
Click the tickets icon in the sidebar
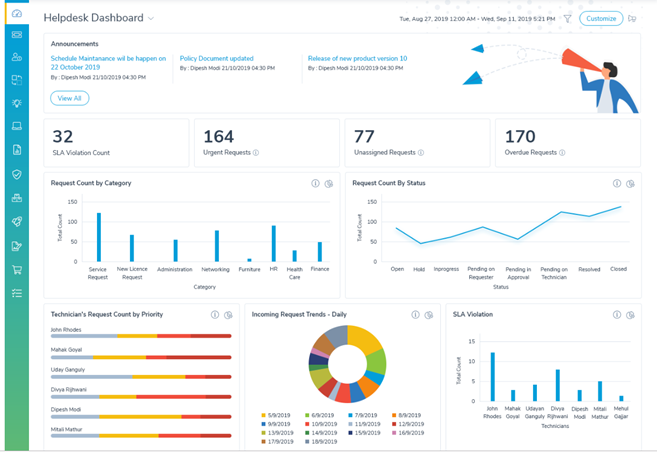pos(17,35)
